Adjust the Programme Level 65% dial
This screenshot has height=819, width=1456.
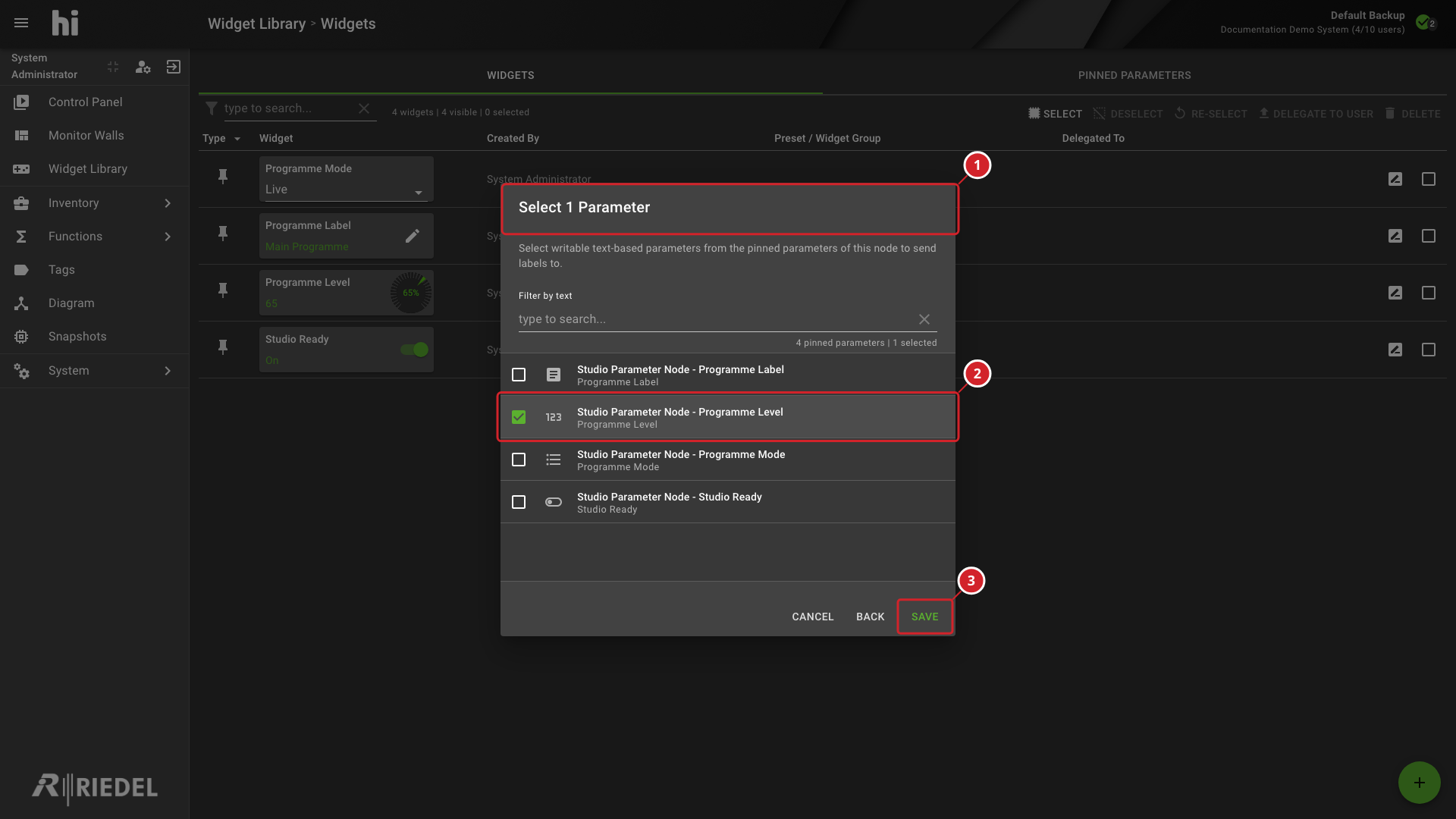[x=411, y=293]
